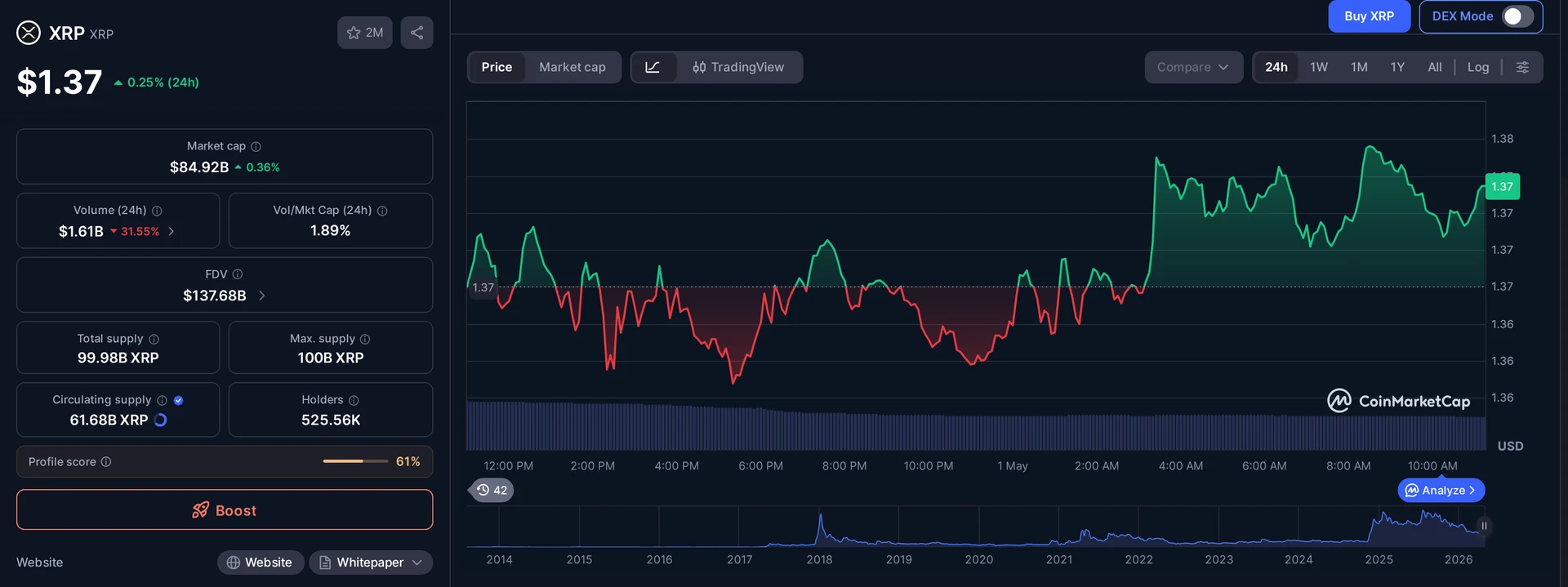Open Volume (24h) info icon
Screen dimensions: 1568x587
pyautogui.click(x=157, y=211)
